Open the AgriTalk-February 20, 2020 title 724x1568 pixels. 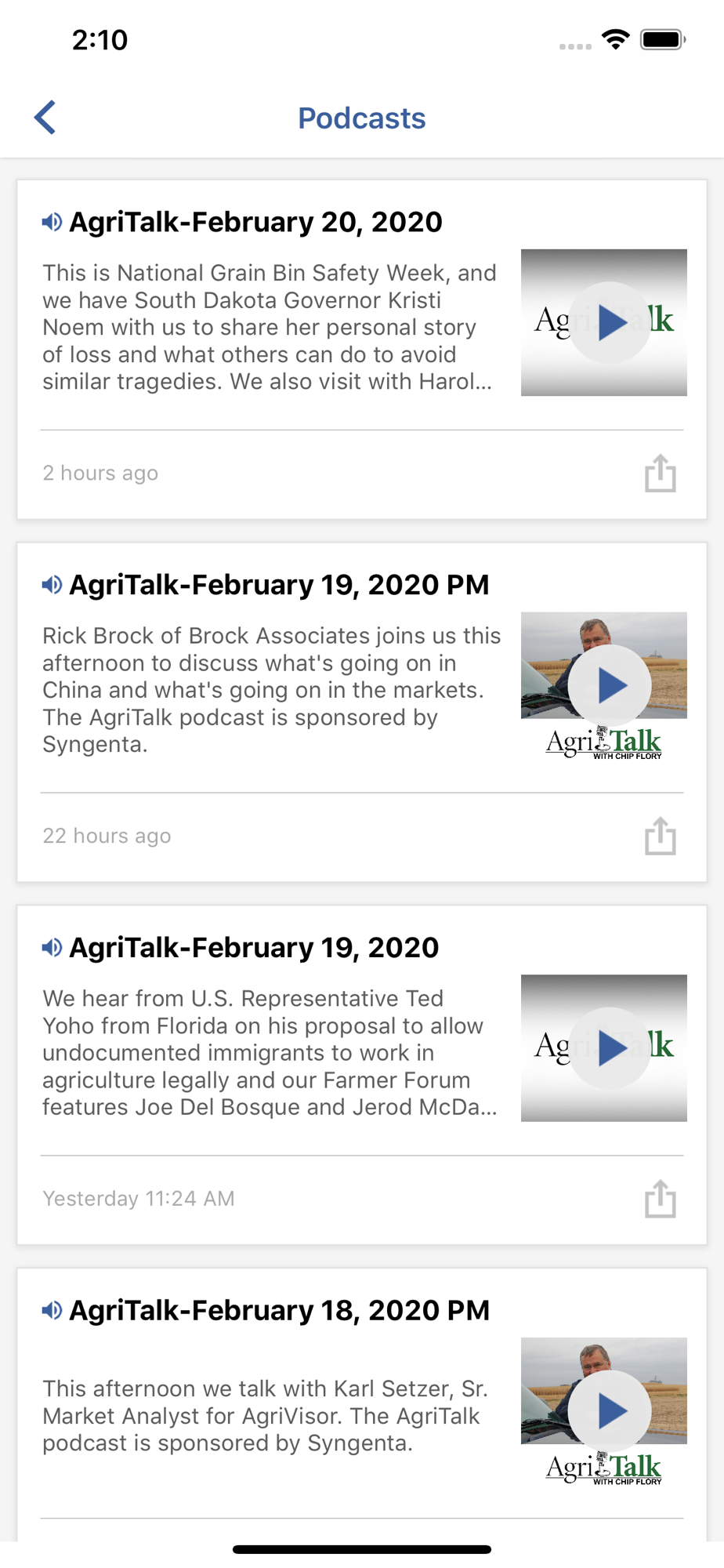[x=256, y=223]
